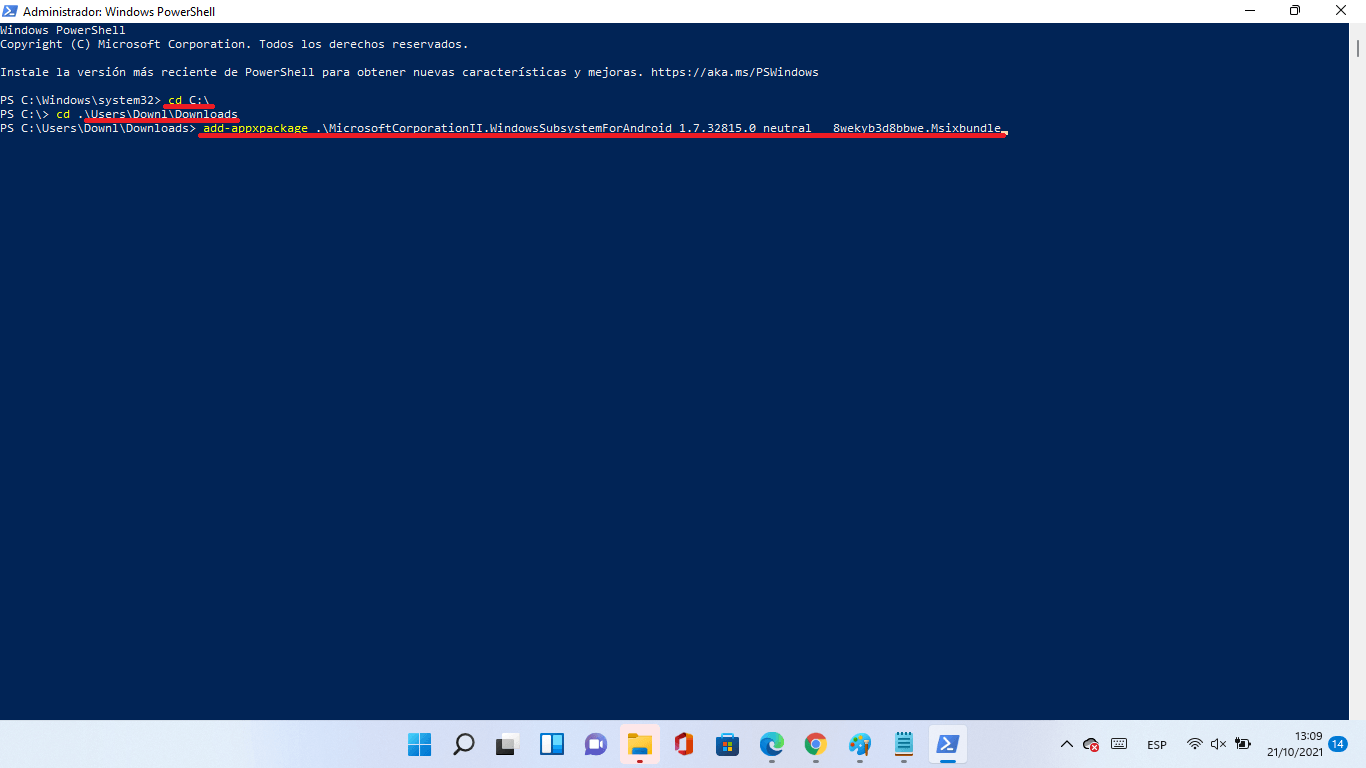Open Microsoft Store from the taskbar

coord(727,744)
